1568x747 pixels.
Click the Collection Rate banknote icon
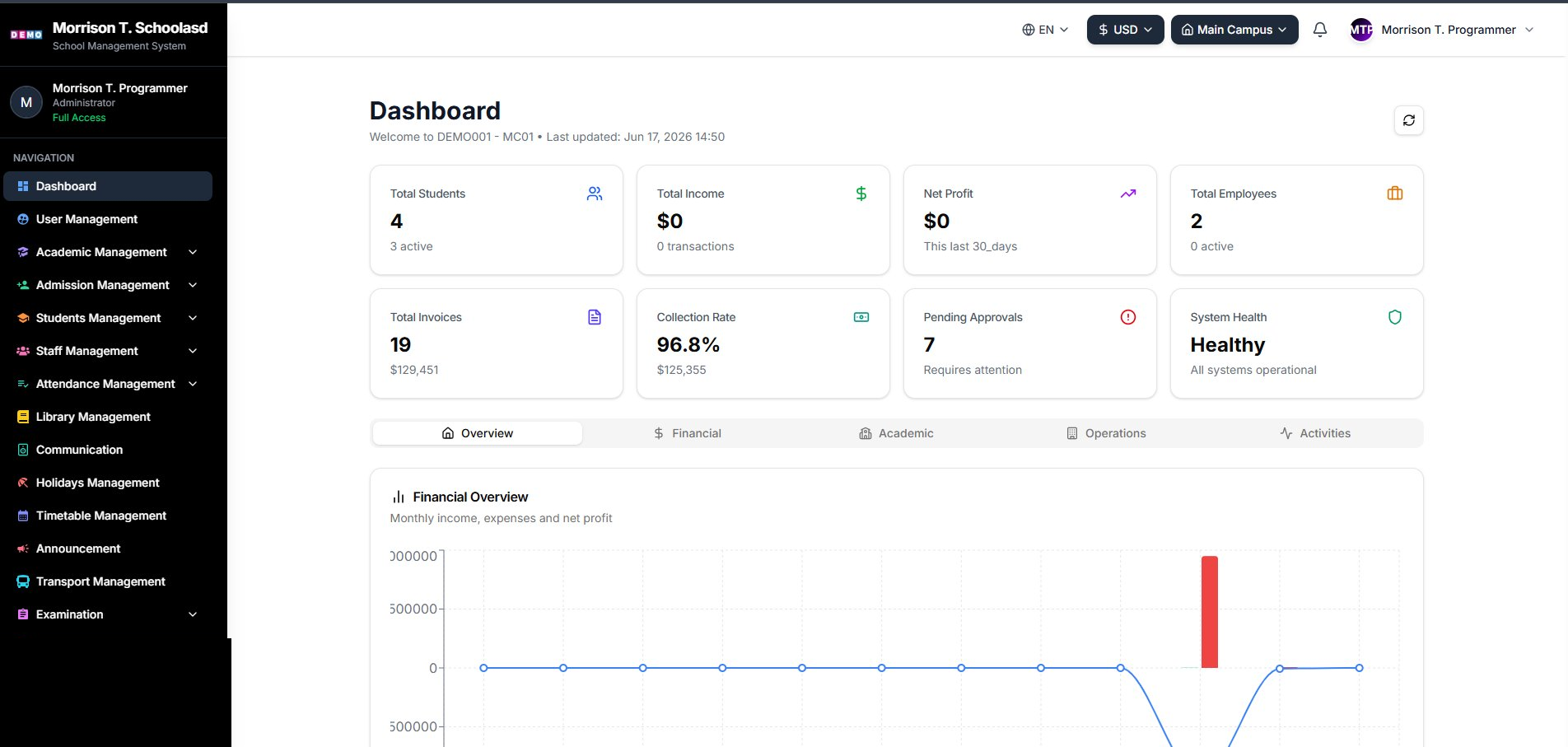(861, 317)
